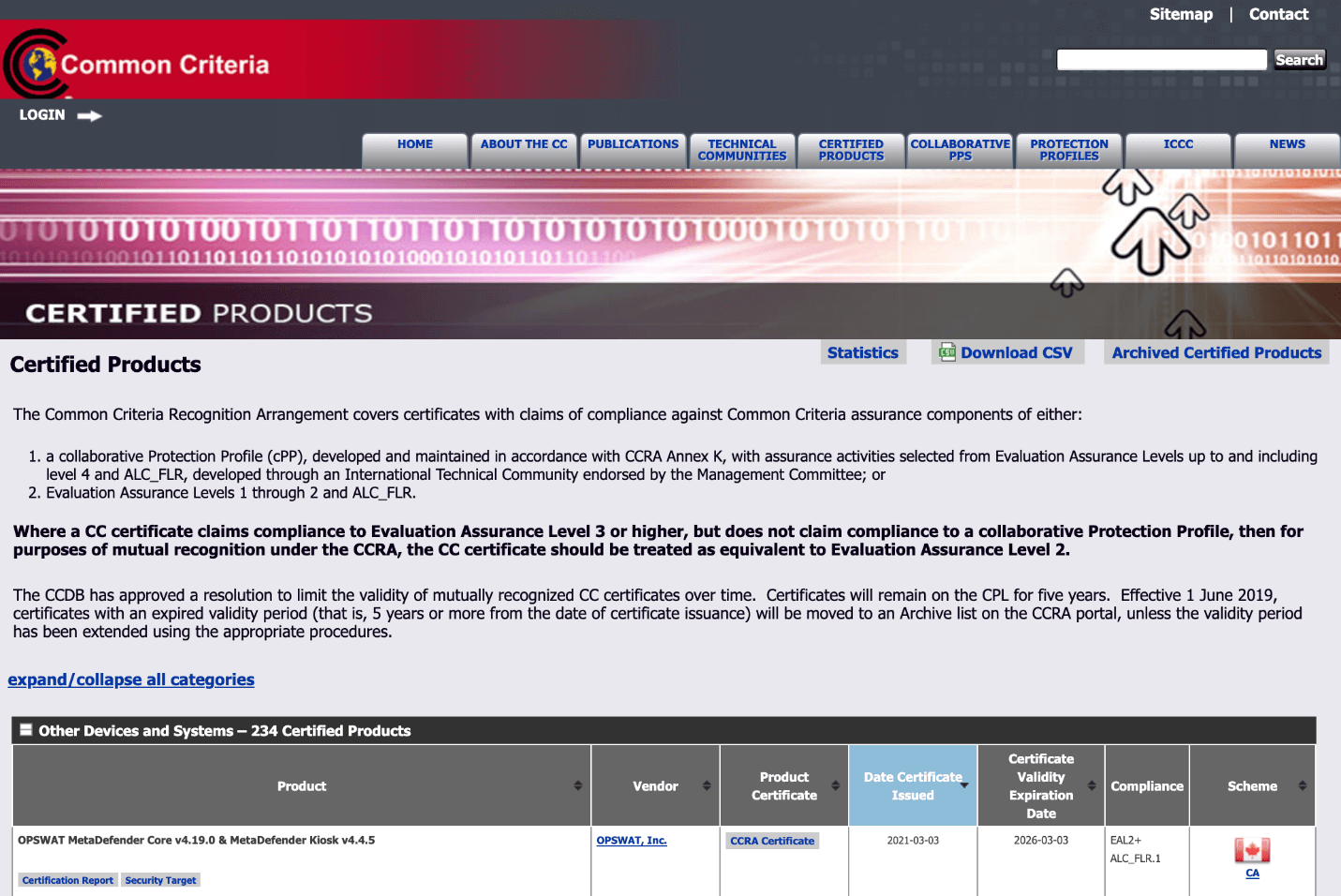The height and width of the screenshot is (896, 1341).
Task: Click the 2026-03-03 expiration date cell
Action: coord(1041,841)
